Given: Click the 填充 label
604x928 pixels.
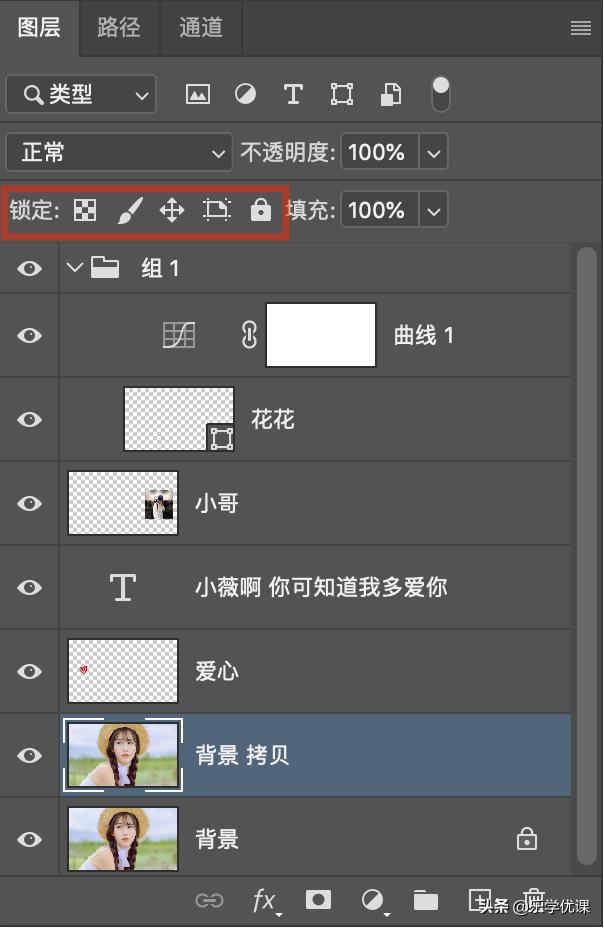Looking at the screenshot, I should point(311,210).
